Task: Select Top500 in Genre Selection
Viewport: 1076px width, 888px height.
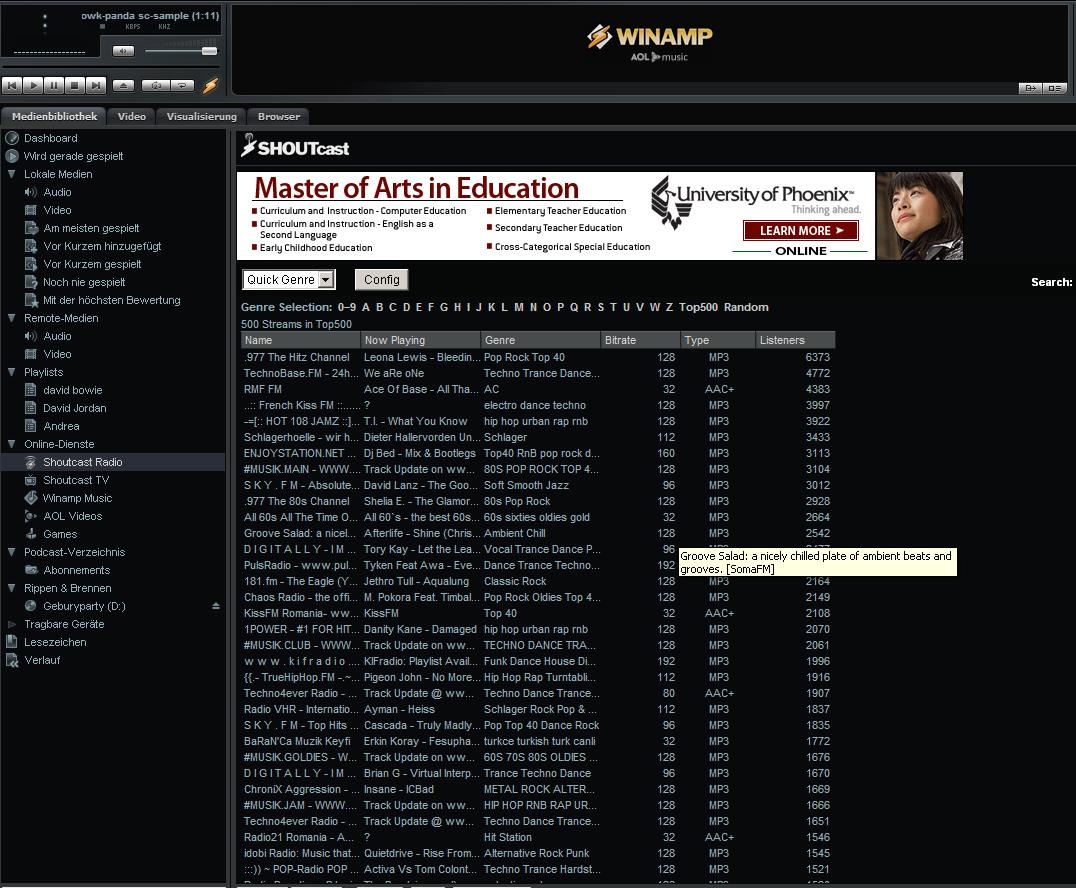Action: (698, 307)
